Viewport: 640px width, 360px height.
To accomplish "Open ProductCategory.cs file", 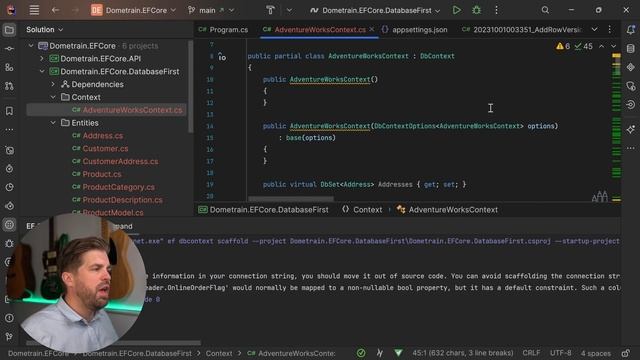I will click(118, 187).
